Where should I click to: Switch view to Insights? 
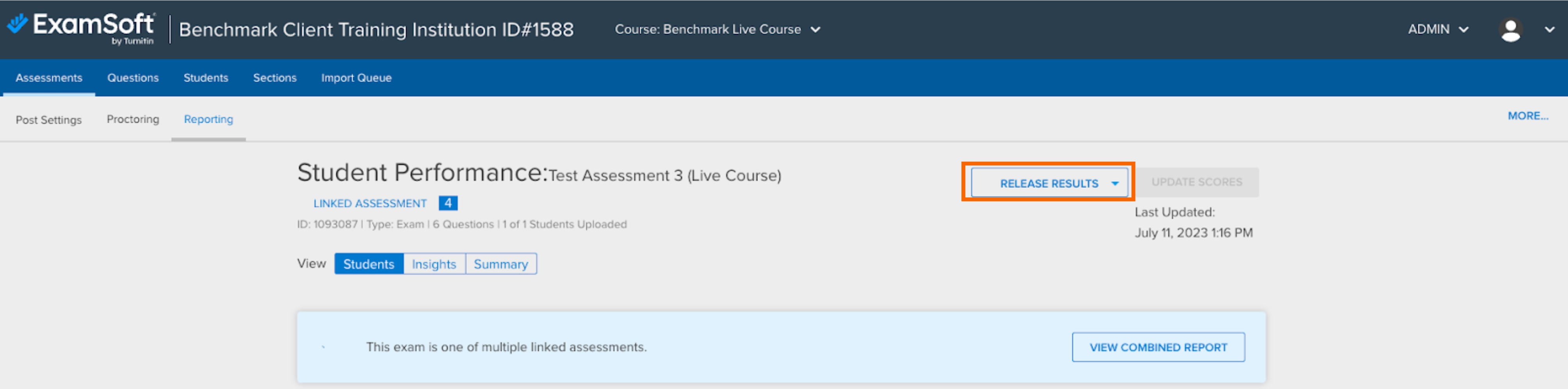click(x=433, y=264)
